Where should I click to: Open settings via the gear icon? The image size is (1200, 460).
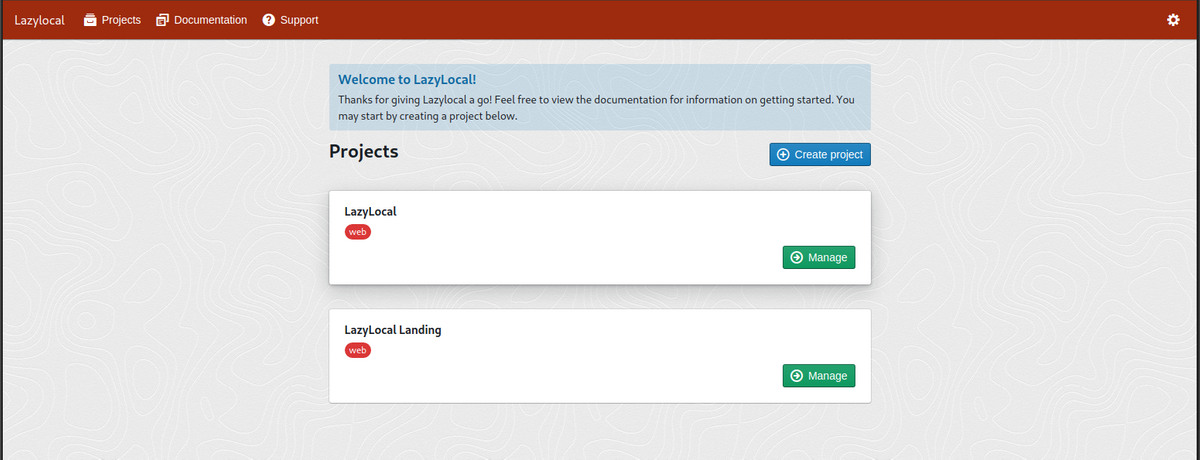tap(1173, 20)
